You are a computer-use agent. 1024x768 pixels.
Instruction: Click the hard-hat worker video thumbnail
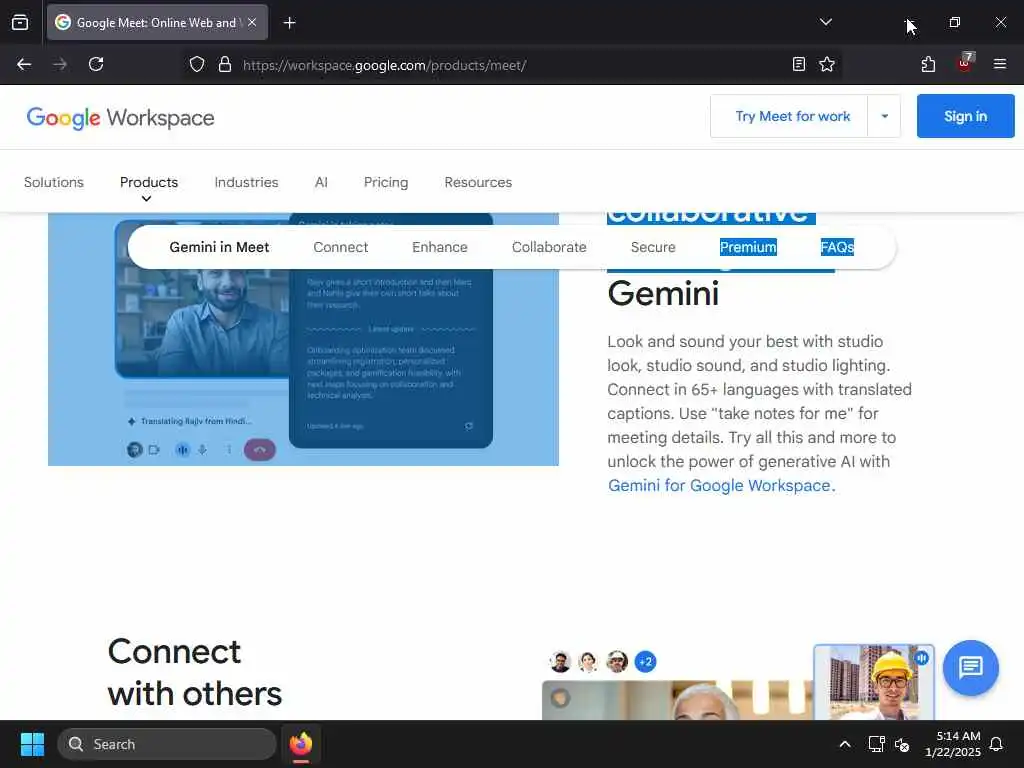(x=874, y=682)
